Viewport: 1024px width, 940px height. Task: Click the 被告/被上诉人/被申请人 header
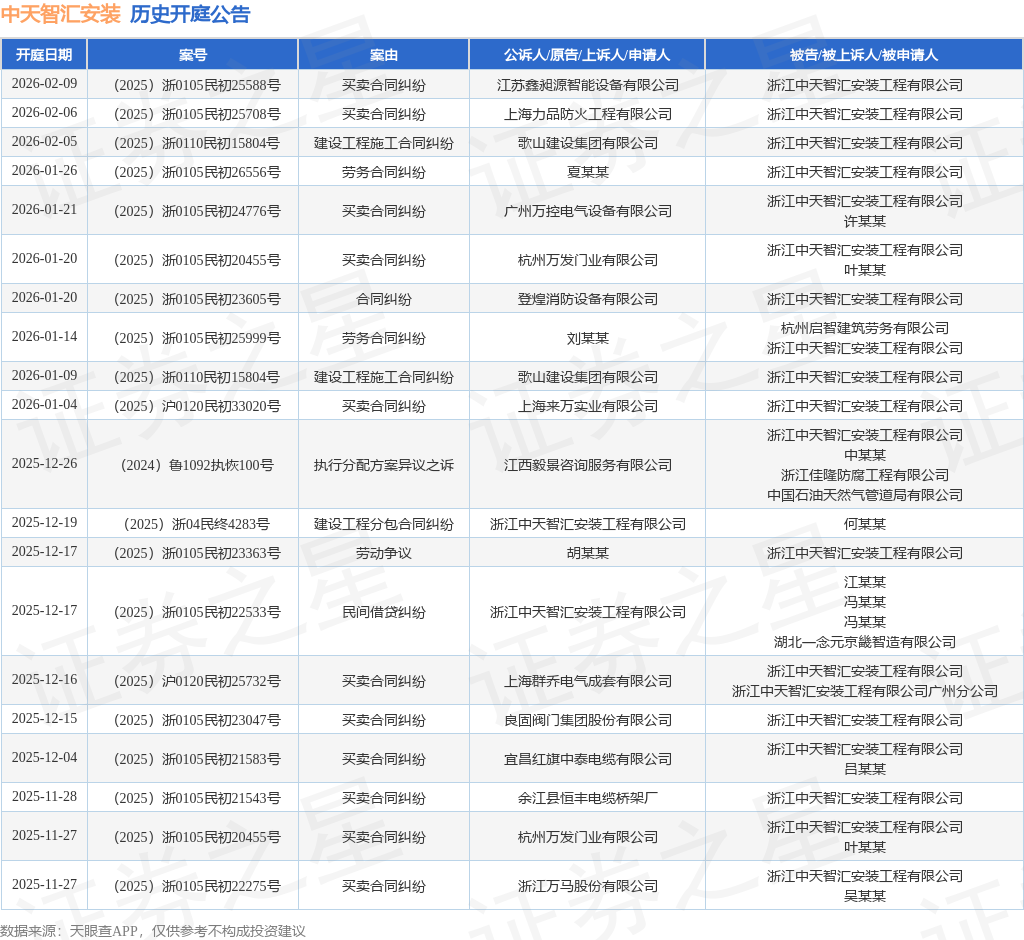point(864,55)
